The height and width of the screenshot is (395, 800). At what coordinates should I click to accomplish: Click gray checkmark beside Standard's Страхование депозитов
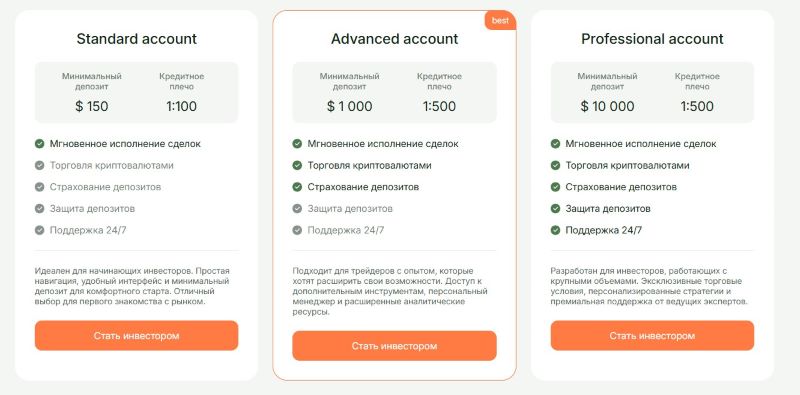(40, 187)
